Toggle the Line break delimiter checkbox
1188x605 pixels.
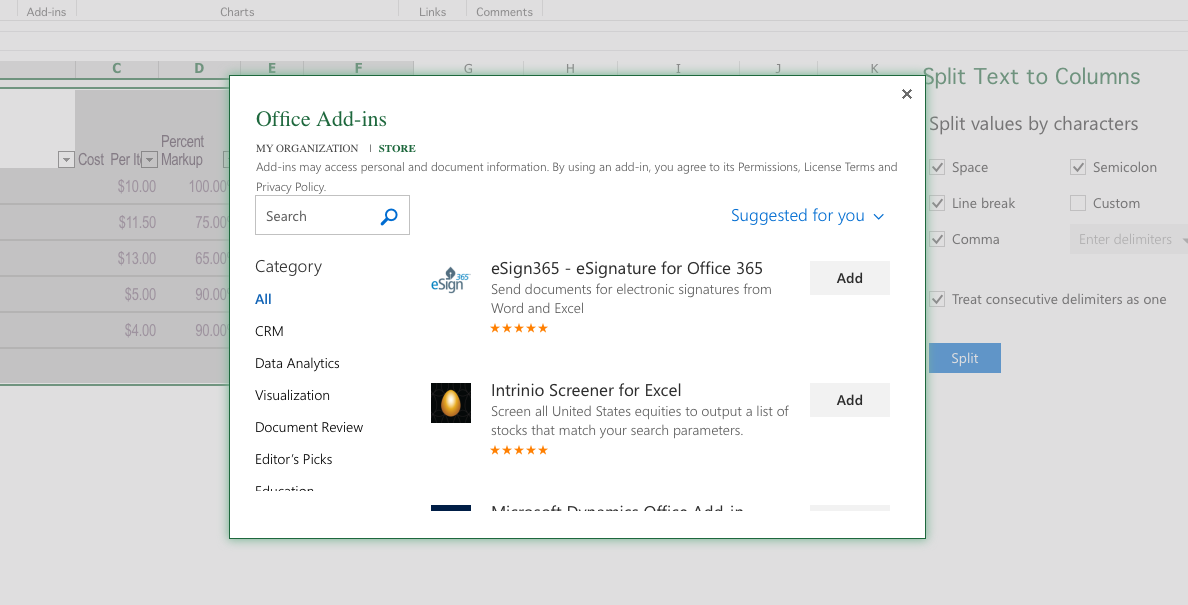[937, 203]
